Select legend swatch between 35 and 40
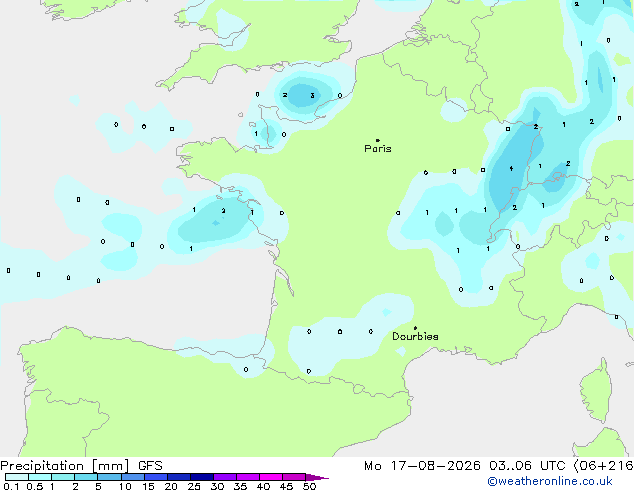Screen dimensions: 634x490 click(x=248, y=477)
